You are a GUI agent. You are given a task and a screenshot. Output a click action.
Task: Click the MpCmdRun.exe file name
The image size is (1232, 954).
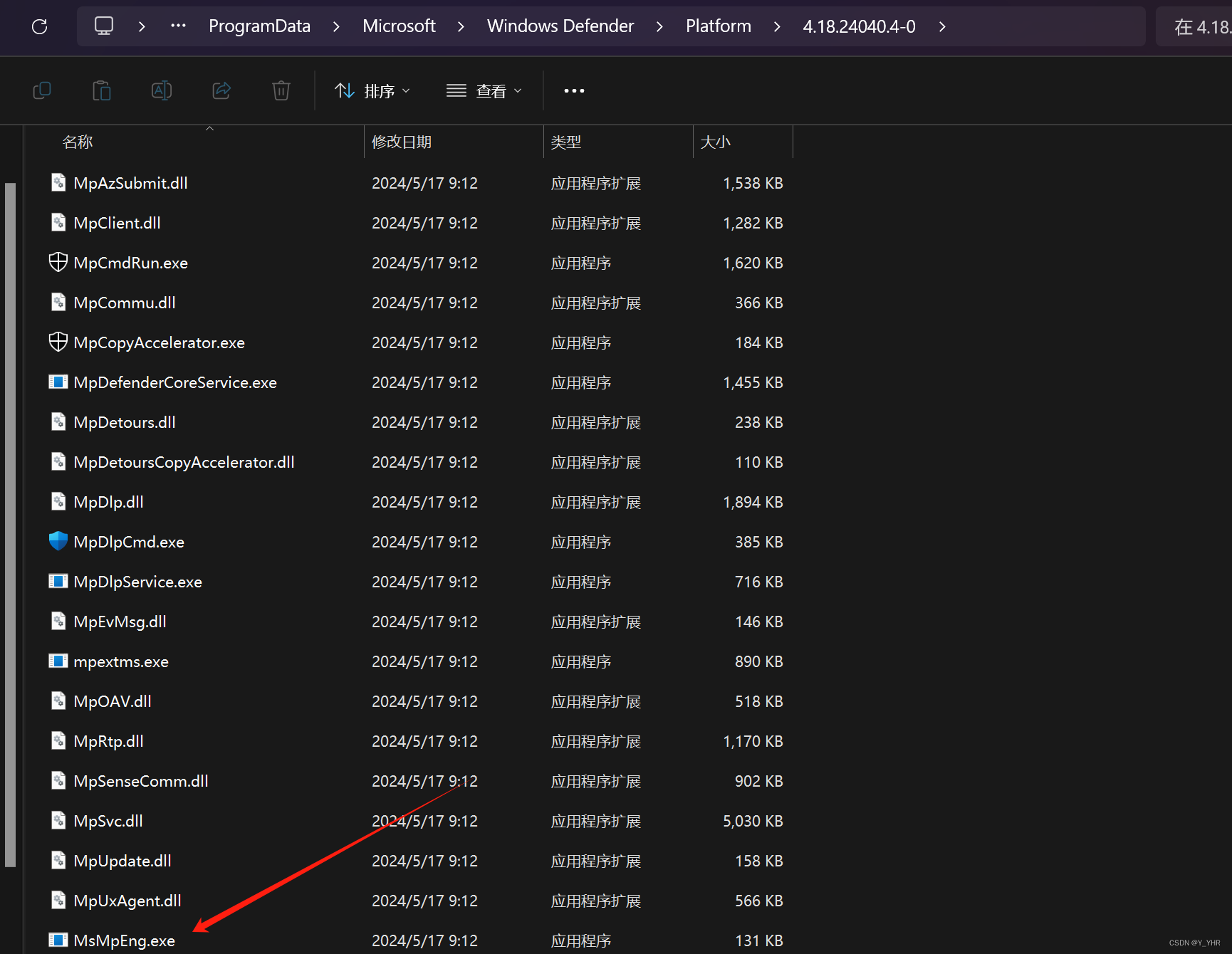point(131,263)
